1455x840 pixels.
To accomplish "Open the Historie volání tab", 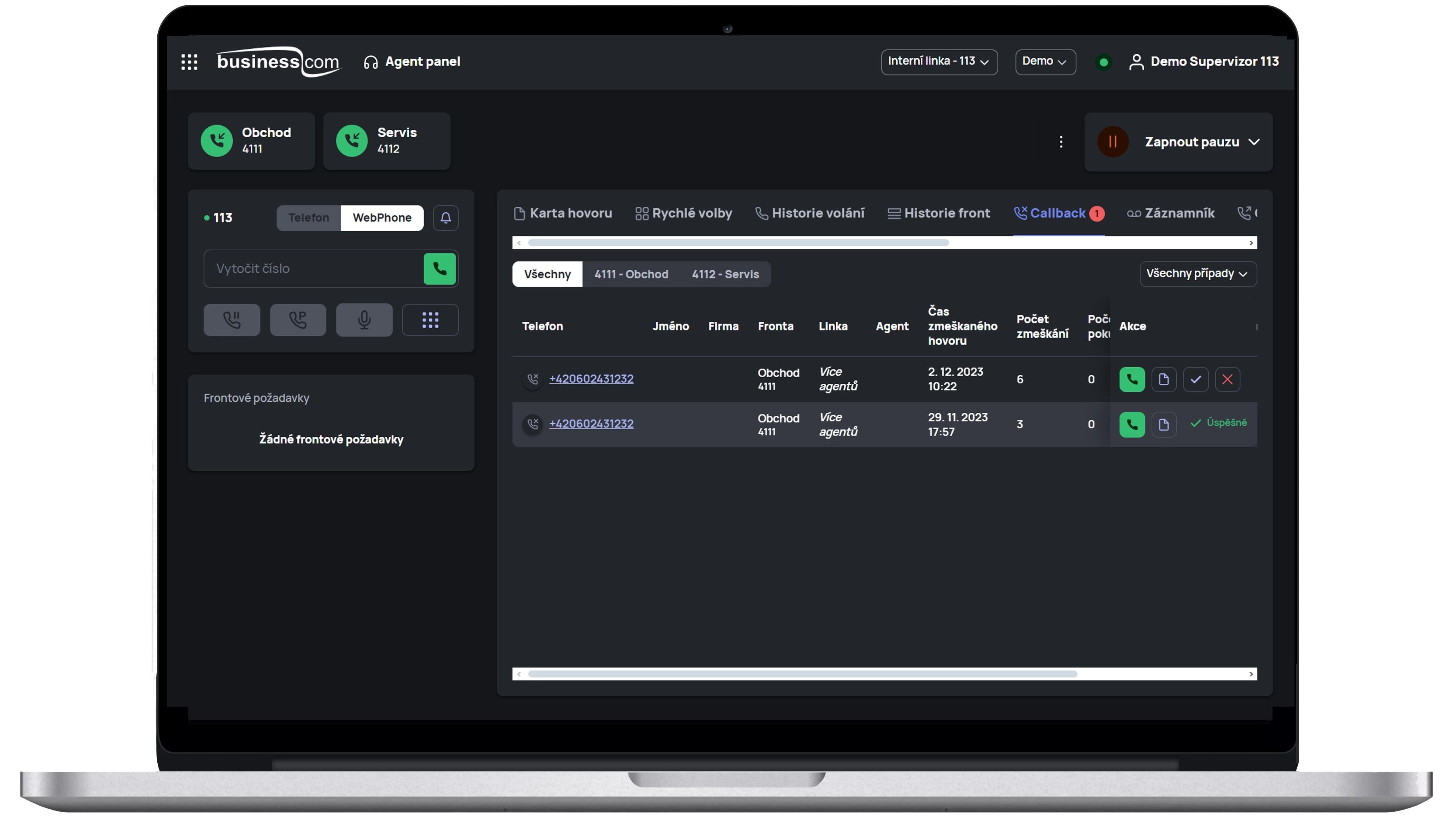I will pyautogui.click(x=809, y=214).
